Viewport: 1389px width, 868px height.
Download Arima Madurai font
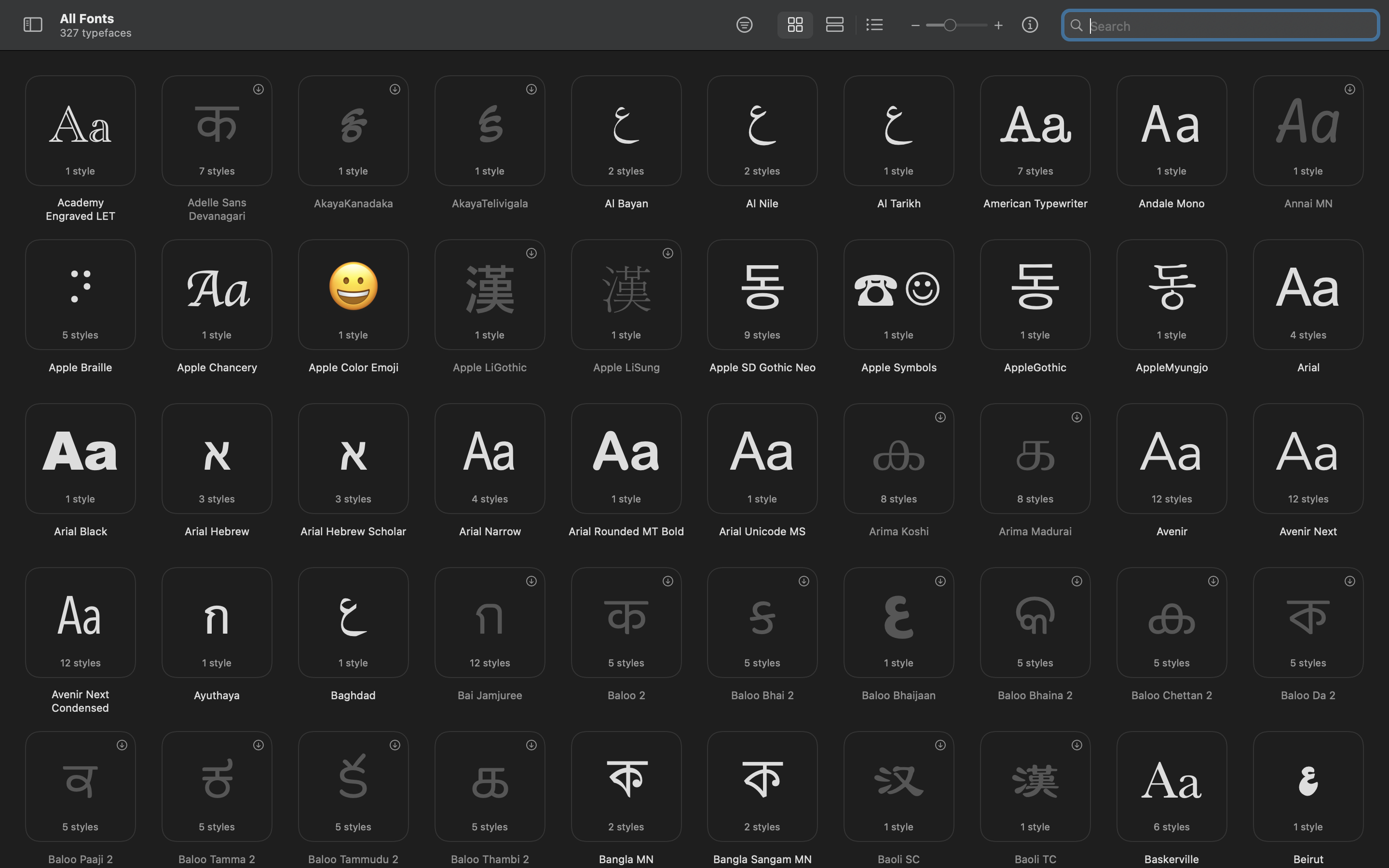click(1077, 417)
